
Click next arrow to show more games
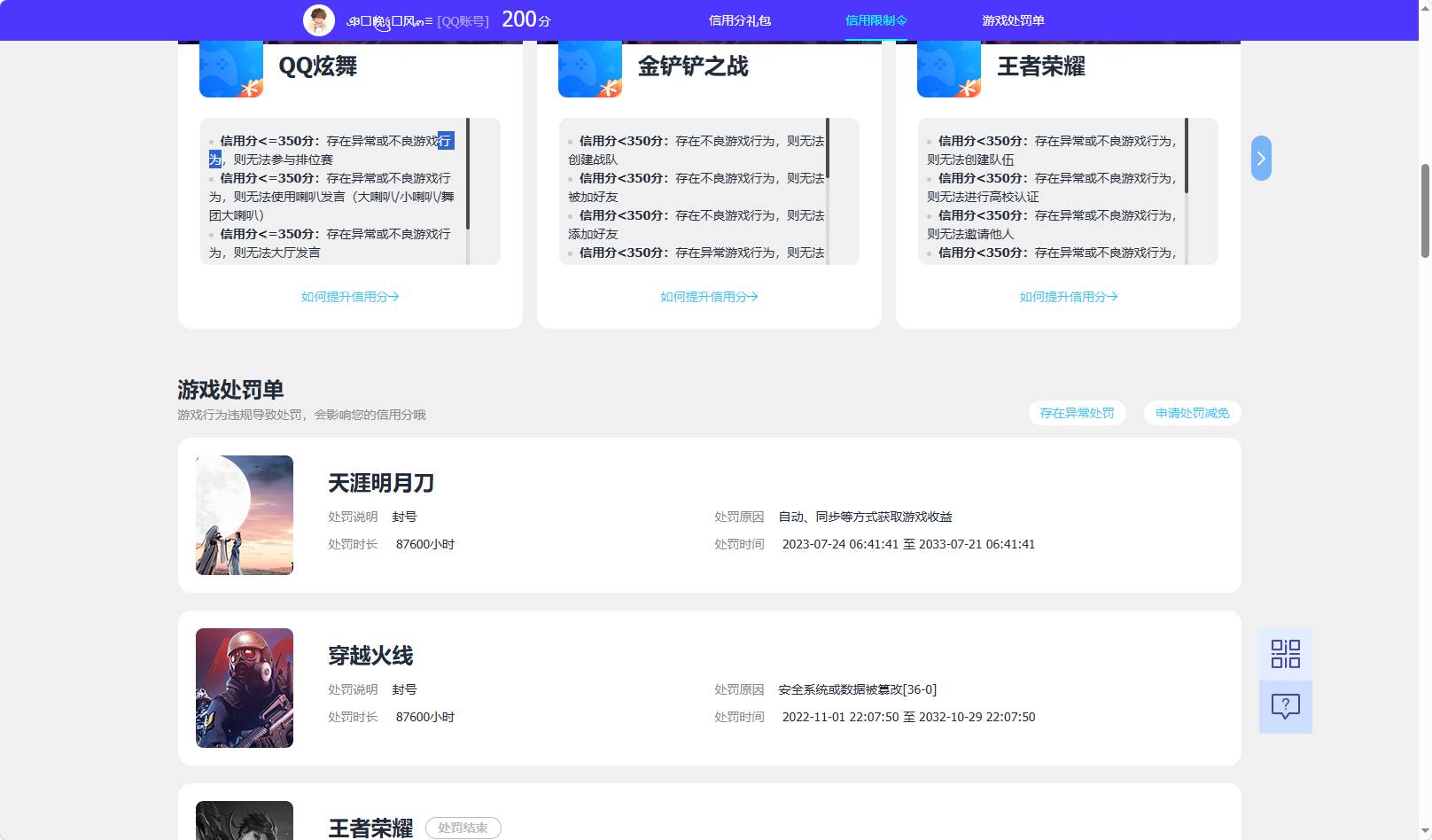coord(1261,159)
